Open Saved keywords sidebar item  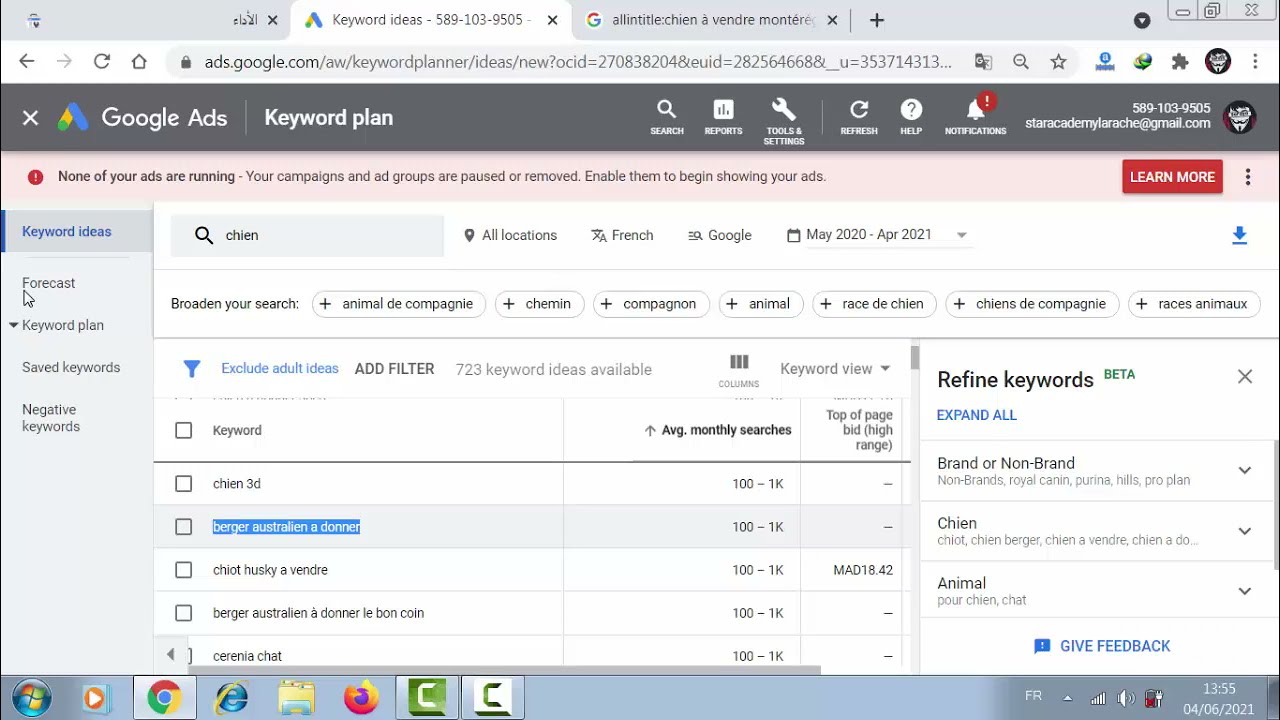click(x=71, y=368)
